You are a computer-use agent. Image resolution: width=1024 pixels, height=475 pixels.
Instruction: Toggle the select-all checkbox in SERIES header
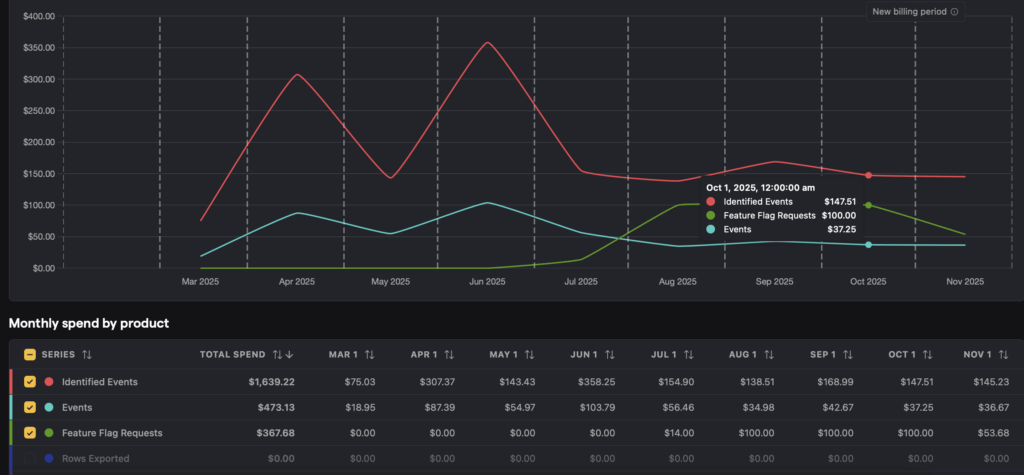coord(30,355)
